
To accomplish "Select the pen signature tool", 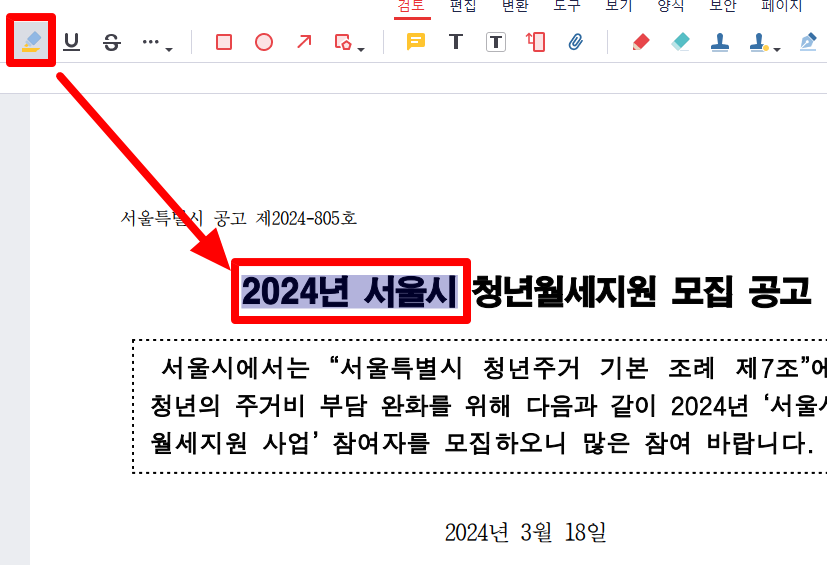I will [808, 42].
